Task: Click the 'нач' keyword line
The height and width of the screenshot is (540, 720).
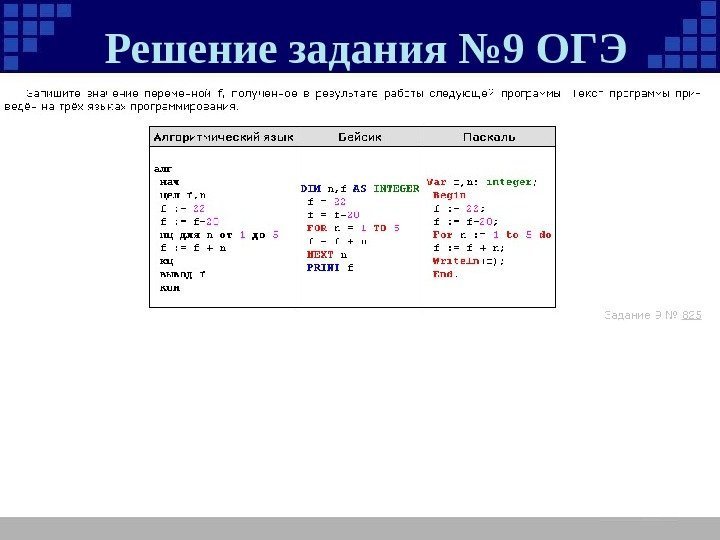Action: click(169, 182)
